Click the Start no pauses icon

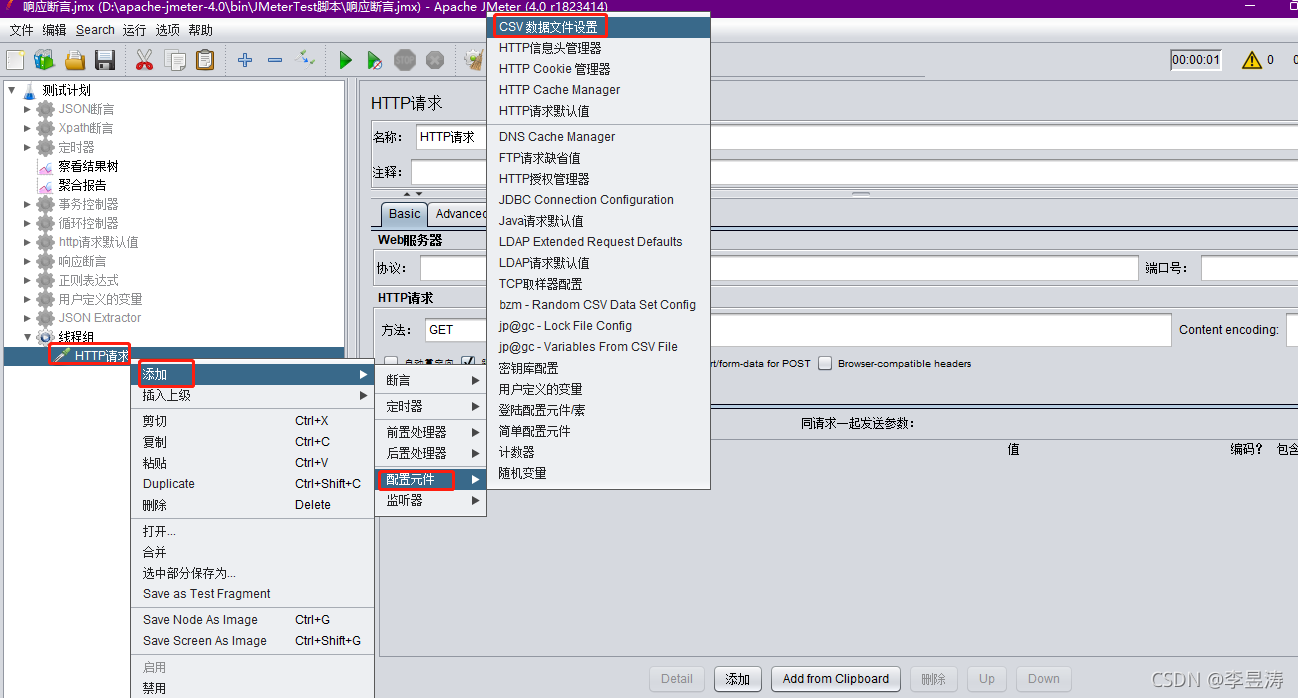pyautogui.click(x=375, y=60)
